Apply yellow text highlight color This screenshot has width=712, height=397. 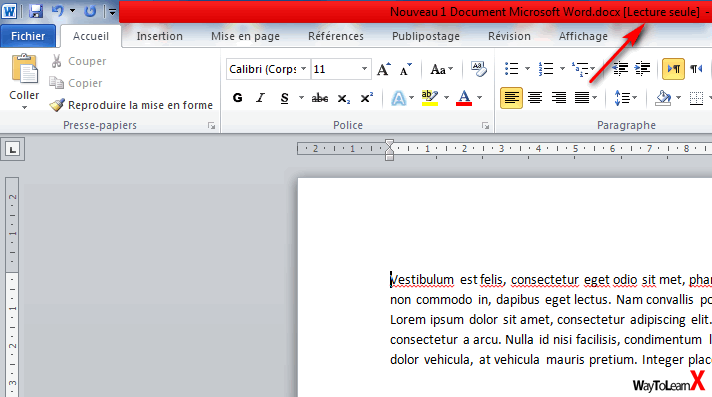click(430, 98)
